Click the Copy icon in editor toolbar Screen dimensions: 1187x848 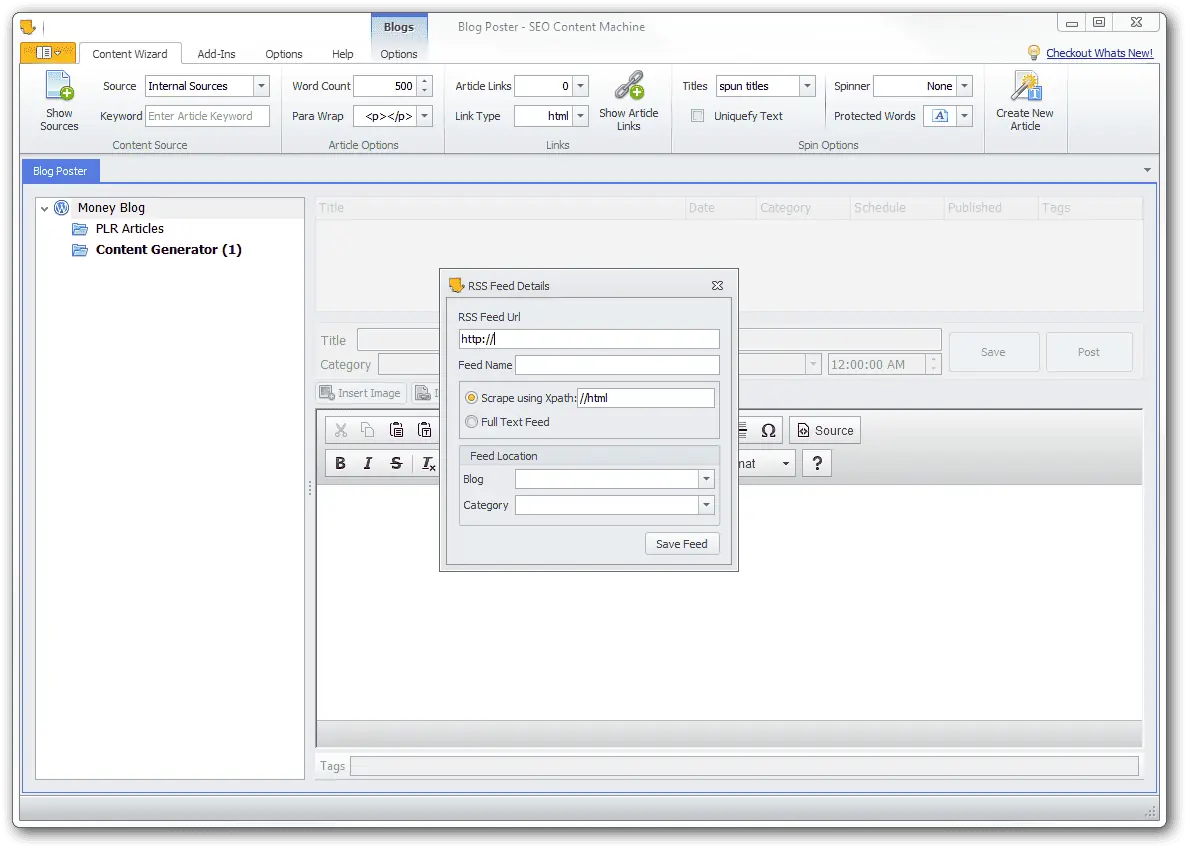click(x=368, y=430)
